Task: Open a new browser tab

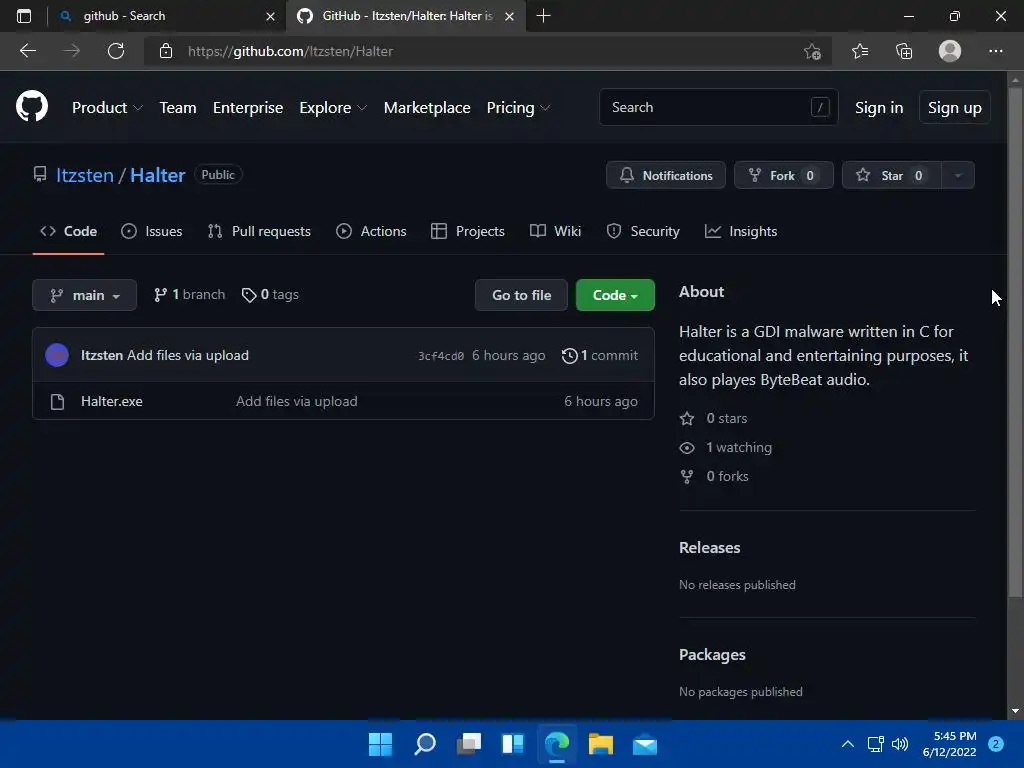Action: pos(543,16)
